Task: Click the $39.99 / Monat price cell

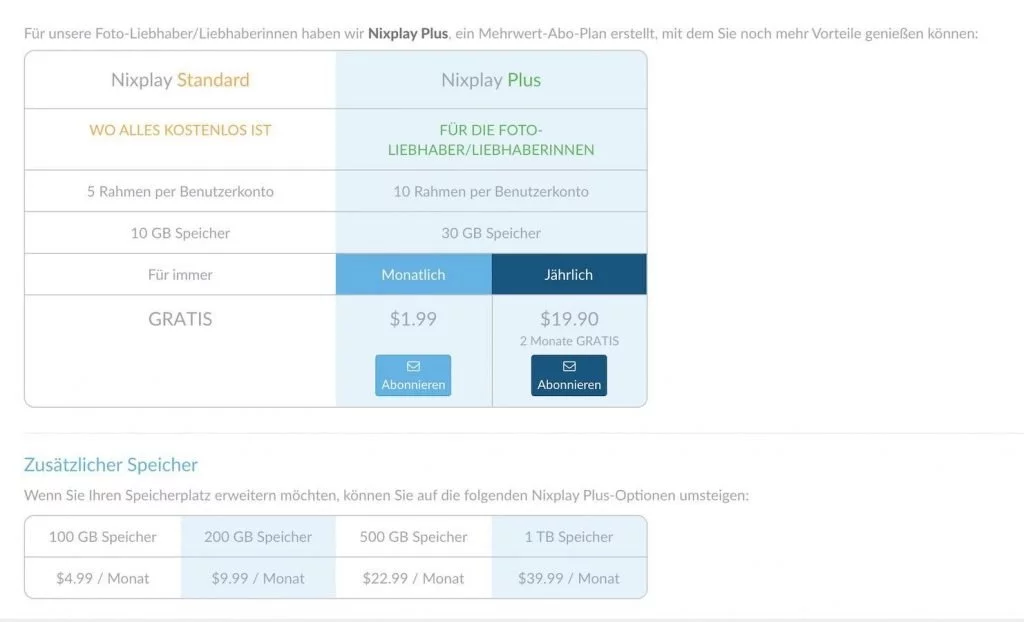Action: [x=569, y=578]
